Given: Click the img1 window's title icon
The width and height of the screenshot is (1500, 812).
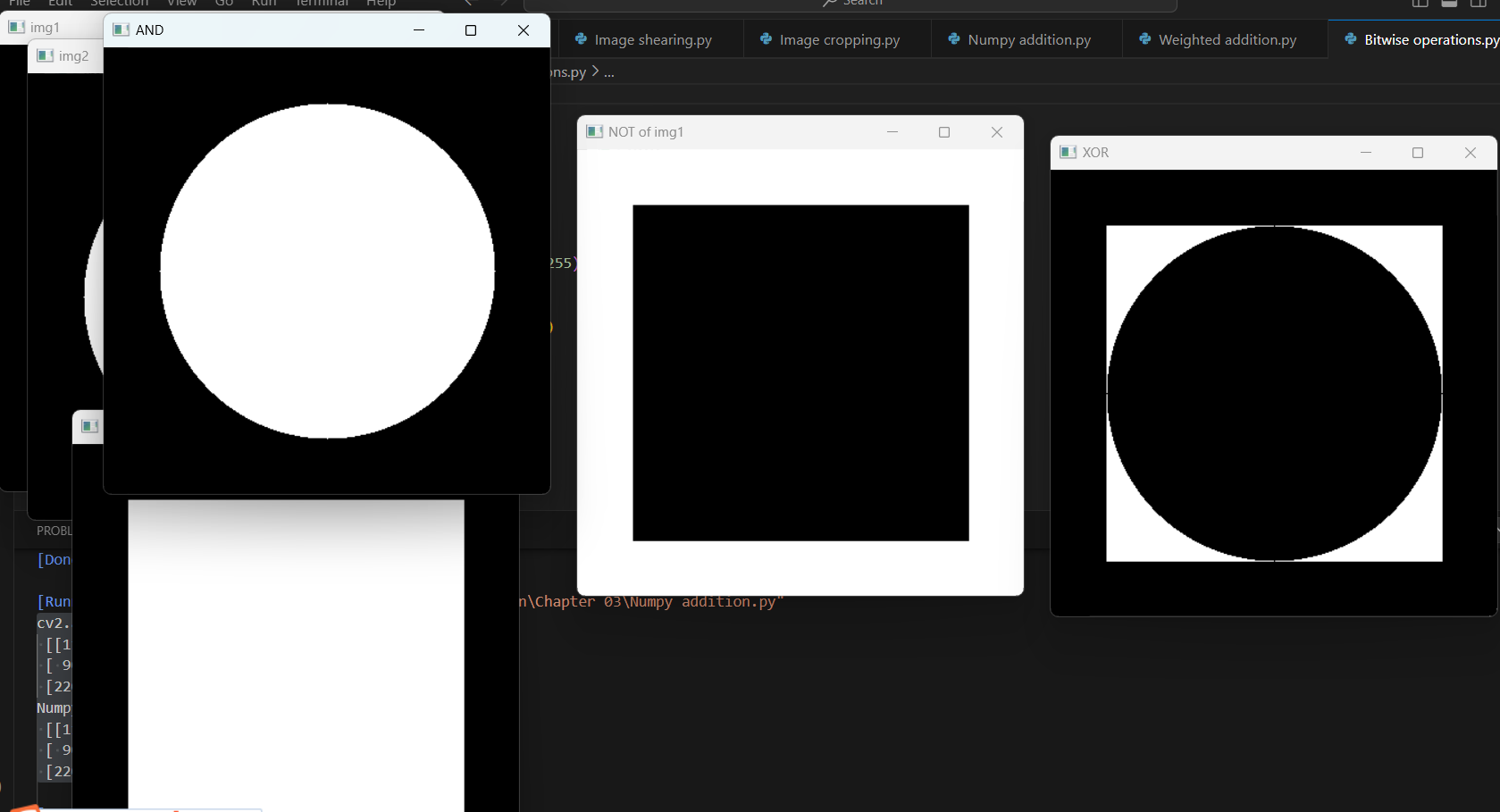Looking at the screenshot, I should [16, 27].
